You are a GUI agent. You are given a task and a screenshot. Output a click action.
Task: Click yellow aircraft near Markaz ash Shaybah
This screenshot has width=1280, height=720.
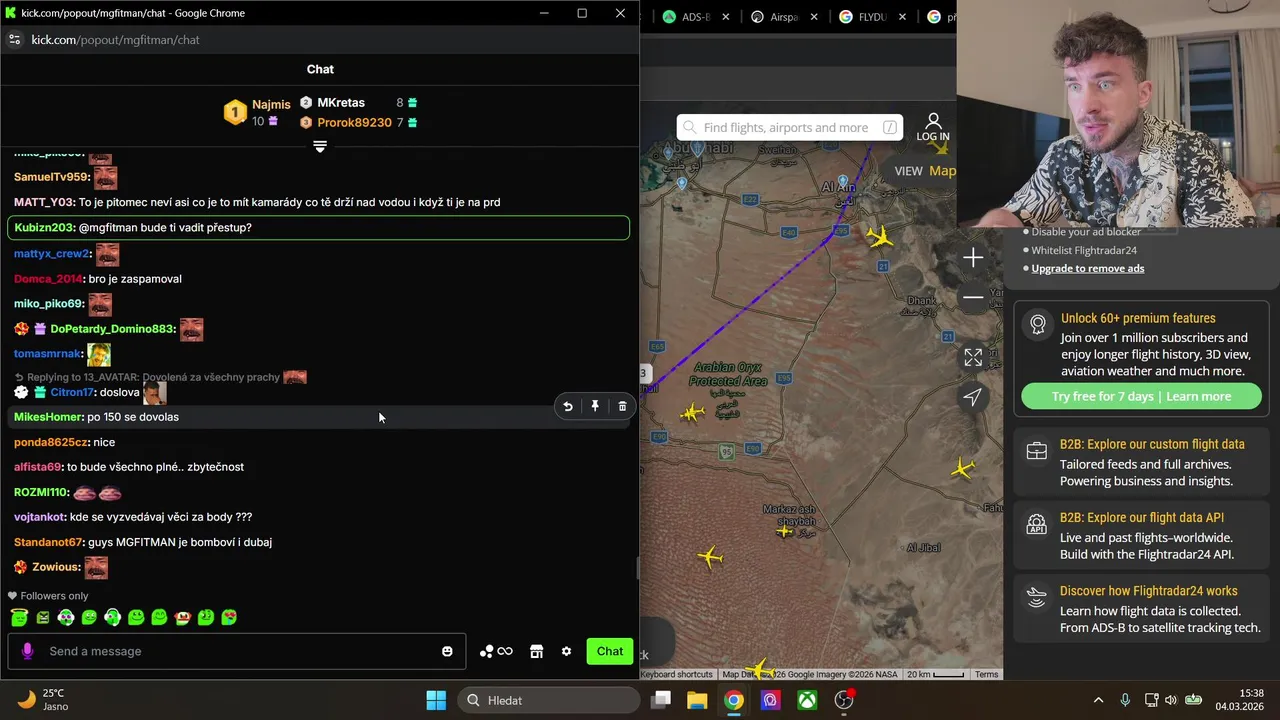(784, 531)
